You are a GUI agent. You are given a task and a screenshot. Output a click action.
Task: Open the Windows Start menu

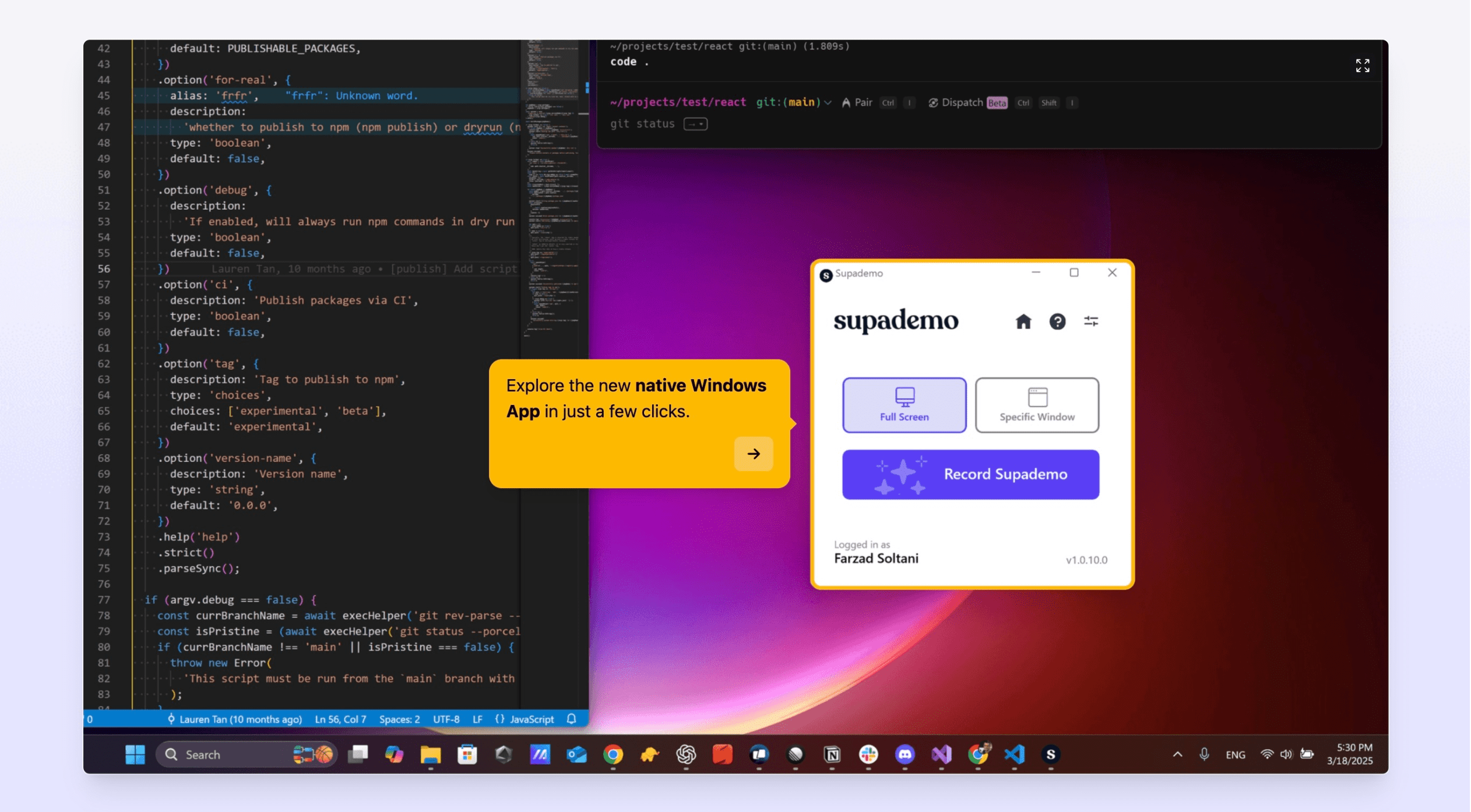(x=135, y=754)
